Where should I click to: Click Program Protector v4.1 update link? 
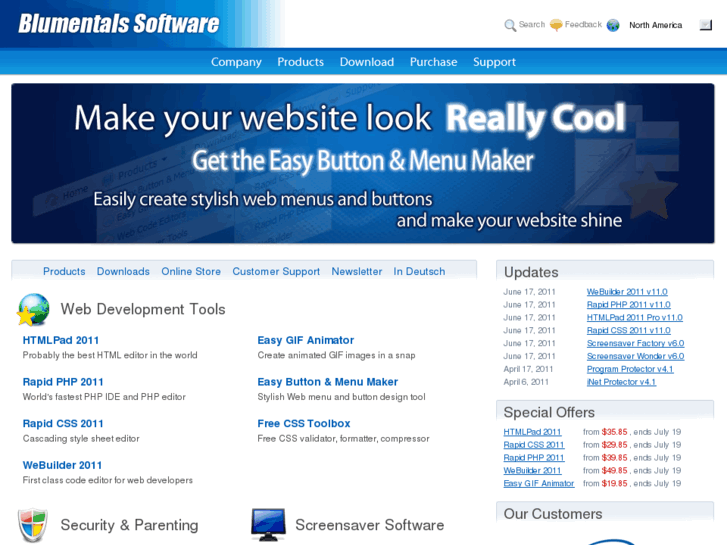coord(630,369)
